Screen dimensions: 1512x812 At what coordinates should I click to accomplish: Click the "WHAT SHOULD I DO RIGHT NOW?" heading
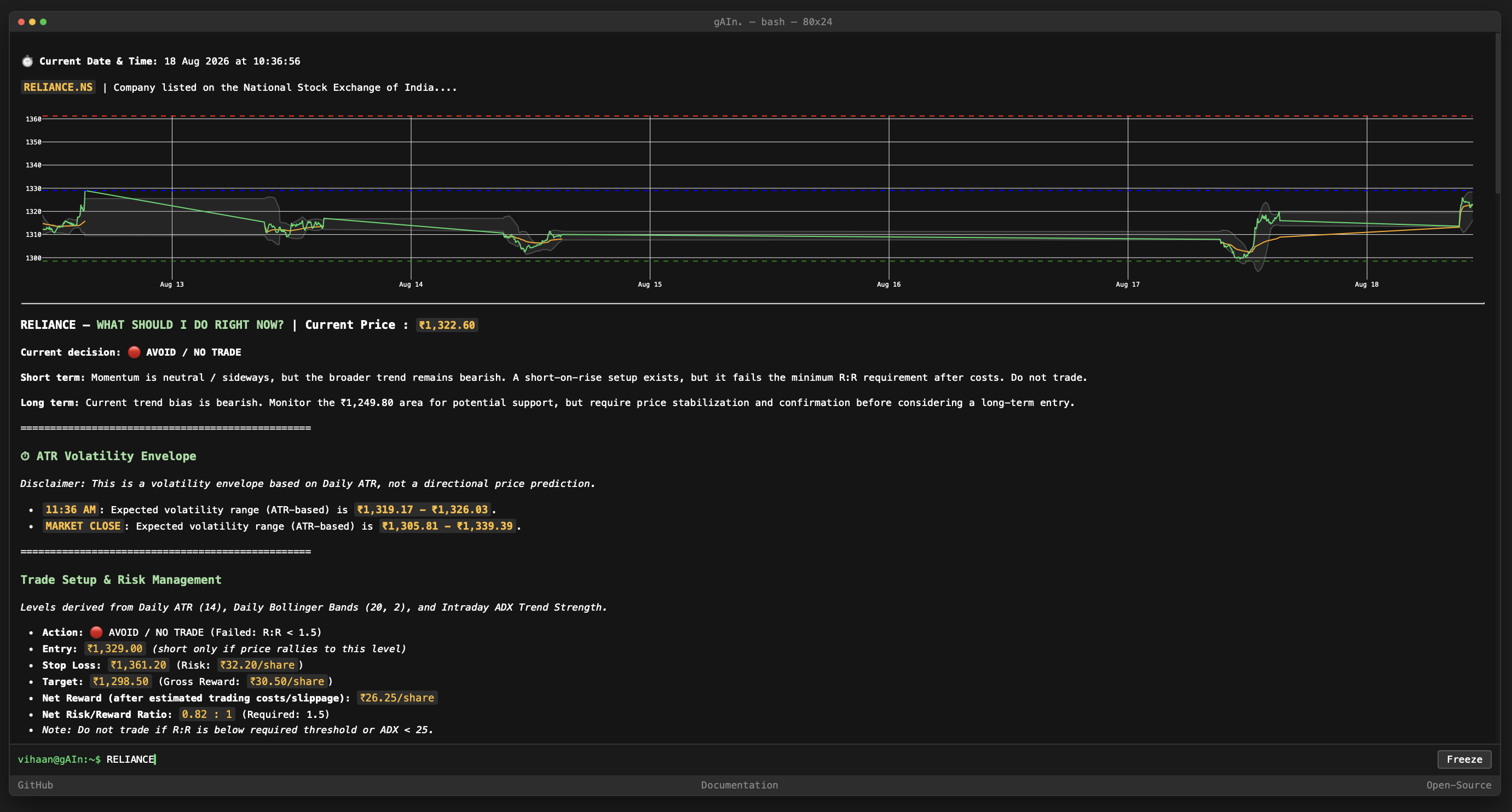click(x=190, y=325)
